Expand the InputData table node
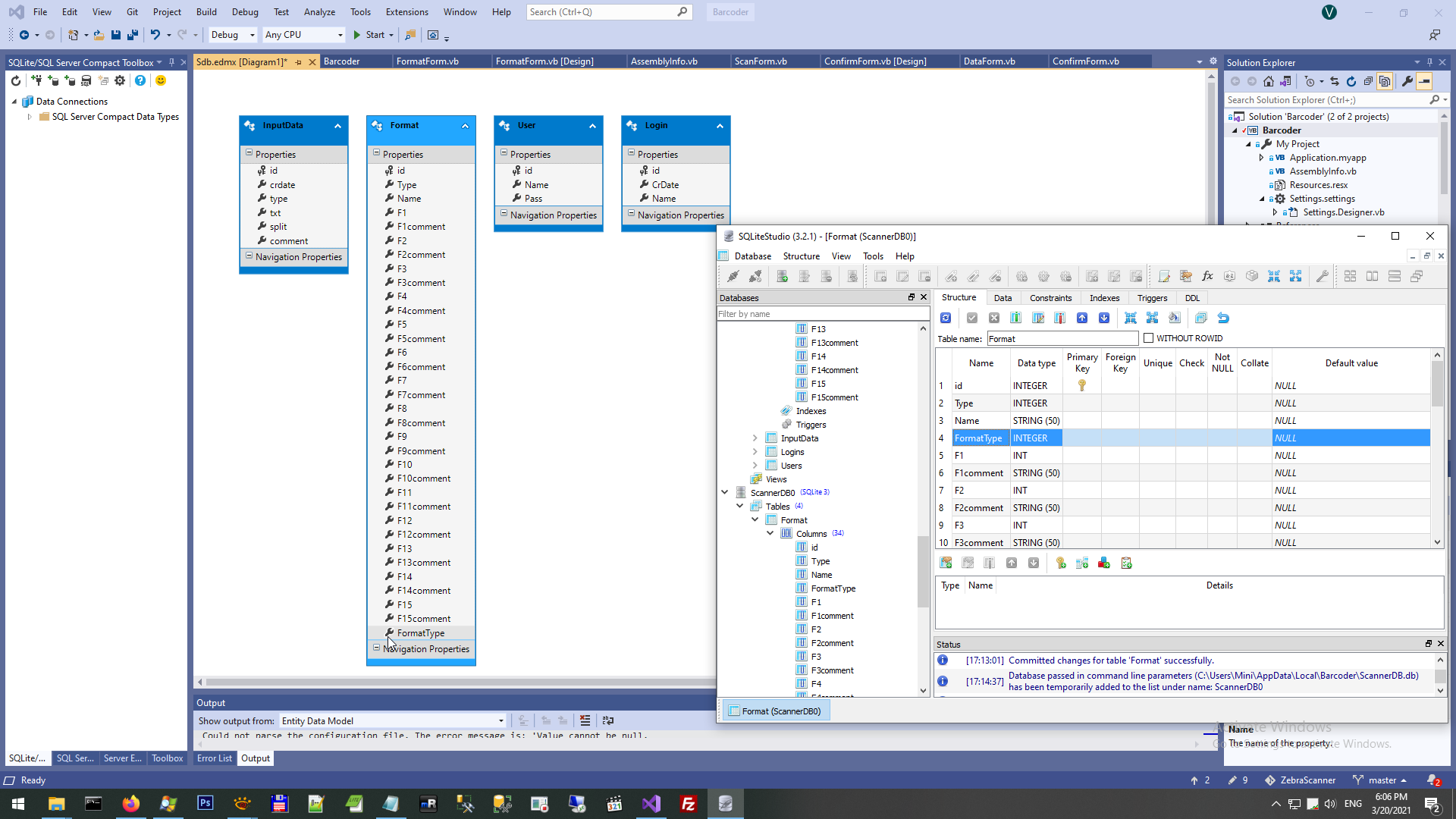The height and width of the screenshot is (819, 1456). [x=755, y=438]
